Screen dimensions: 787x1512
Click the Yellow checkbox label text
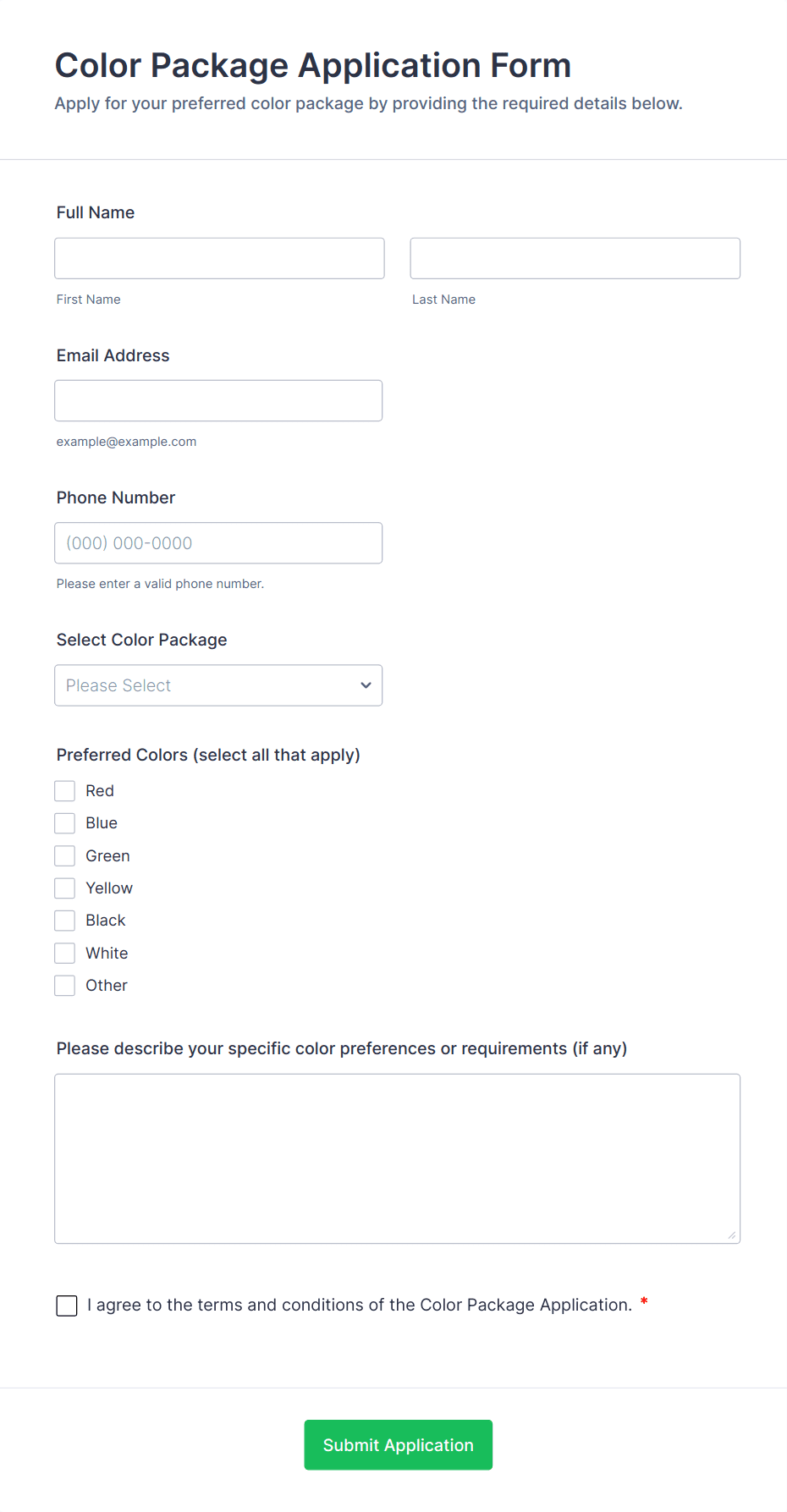[109, 888]
